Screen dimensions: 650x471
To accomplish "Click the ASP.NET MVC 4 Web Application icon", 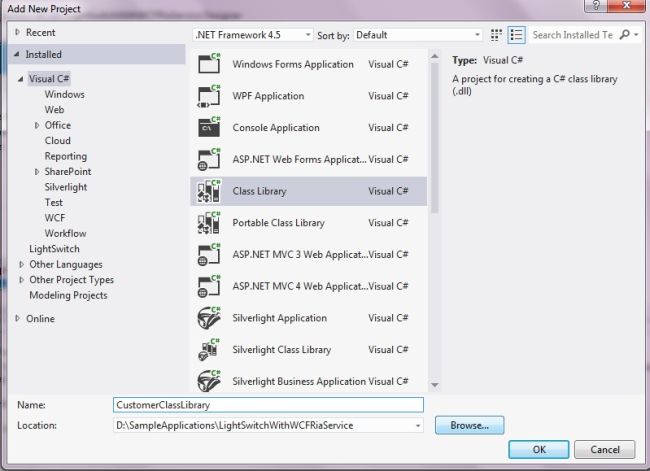I will click(x=209, y=286).
